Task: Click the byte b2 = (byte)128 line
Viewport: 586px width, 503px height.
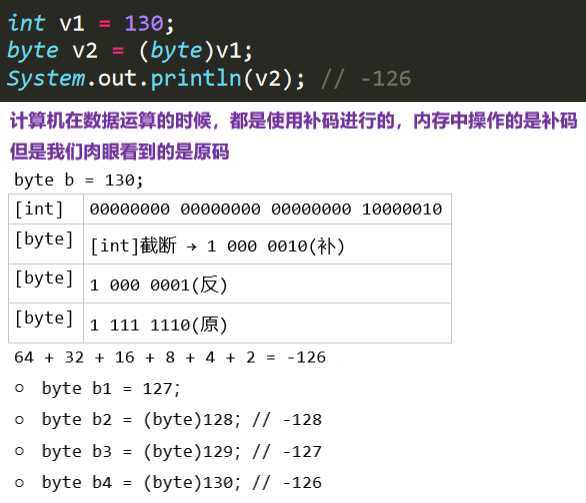Action: coord(182,420)
